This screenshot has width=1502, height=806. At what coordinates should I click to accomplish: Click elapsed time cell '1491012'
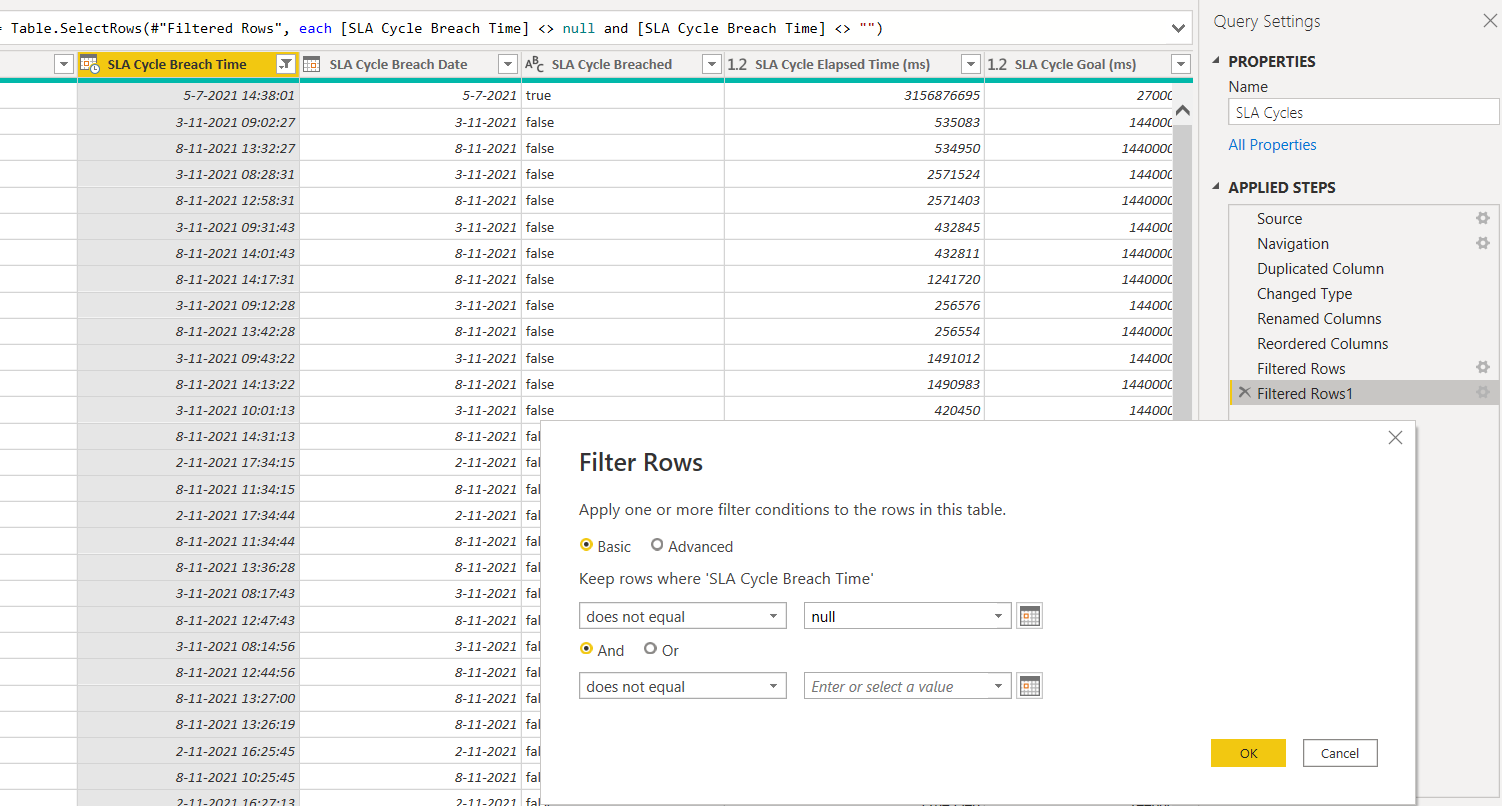tap(854, 358)
